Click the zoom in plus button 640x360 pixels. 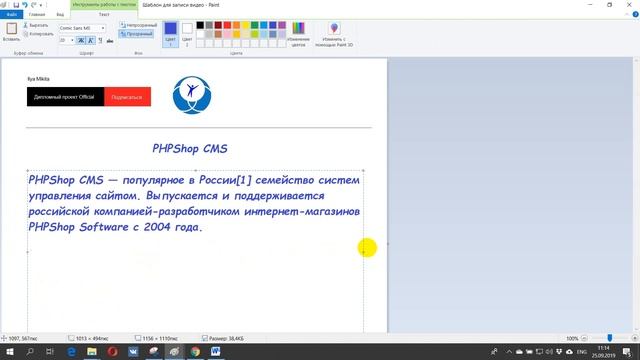(x=634, y=338)
